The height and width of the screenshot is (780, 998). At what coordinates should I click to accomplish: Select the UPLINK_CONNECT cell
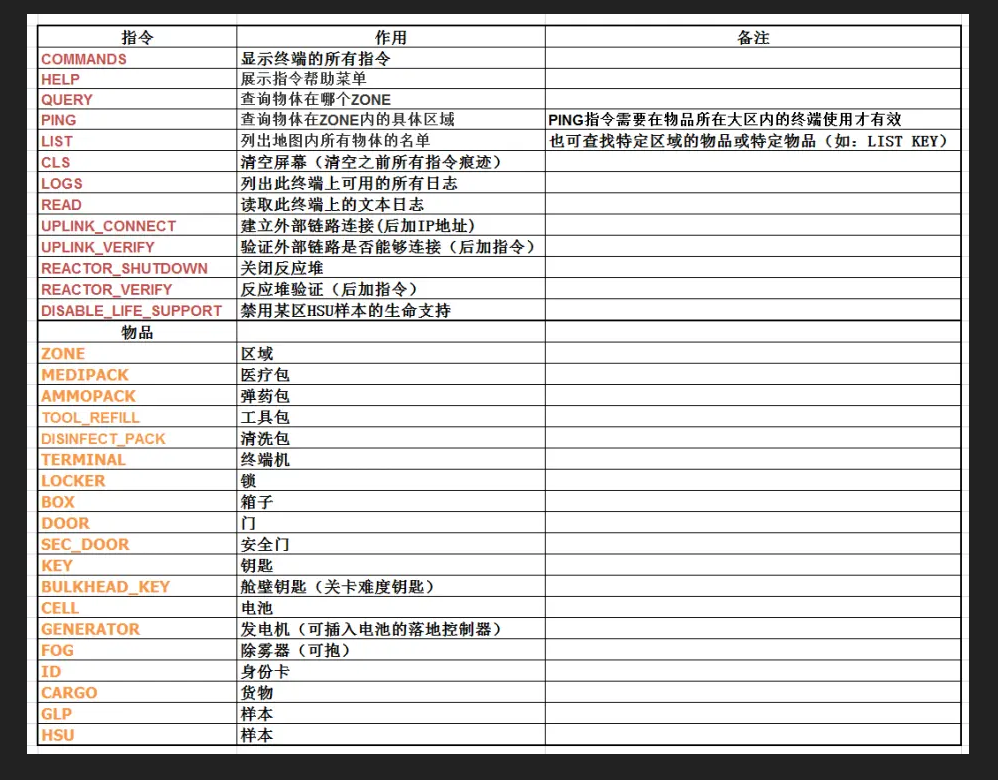coord(137,225)
